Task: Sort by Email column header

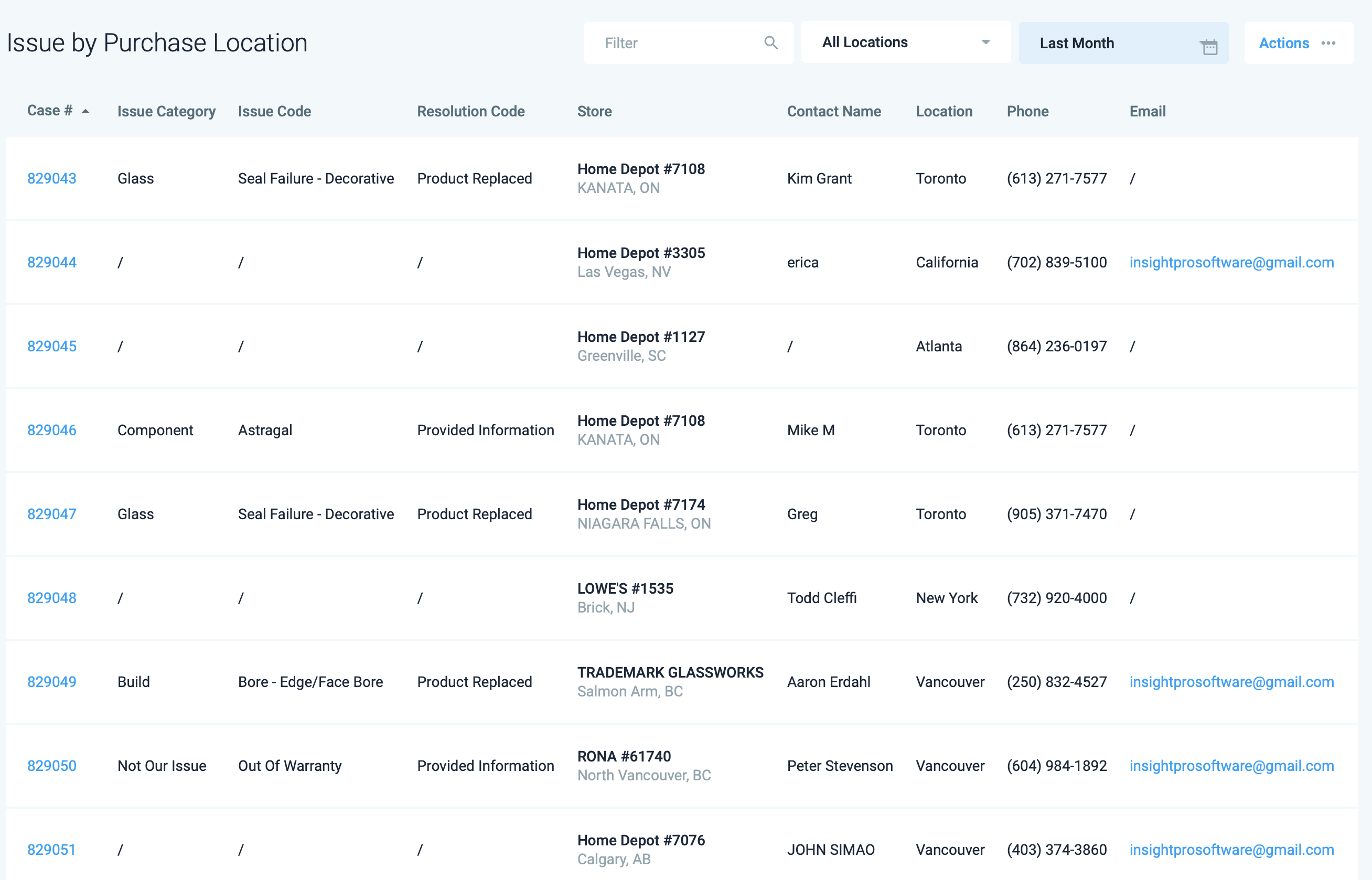Action: point(1148,111)
